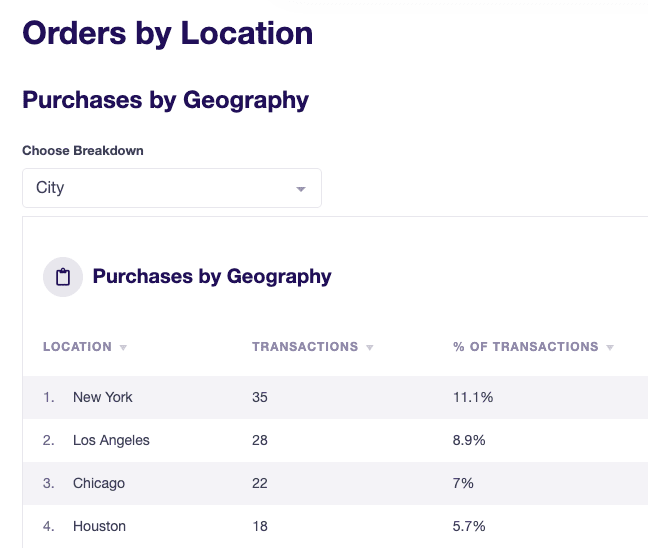
Task: Select the Houston row
Action: (335, 527)
